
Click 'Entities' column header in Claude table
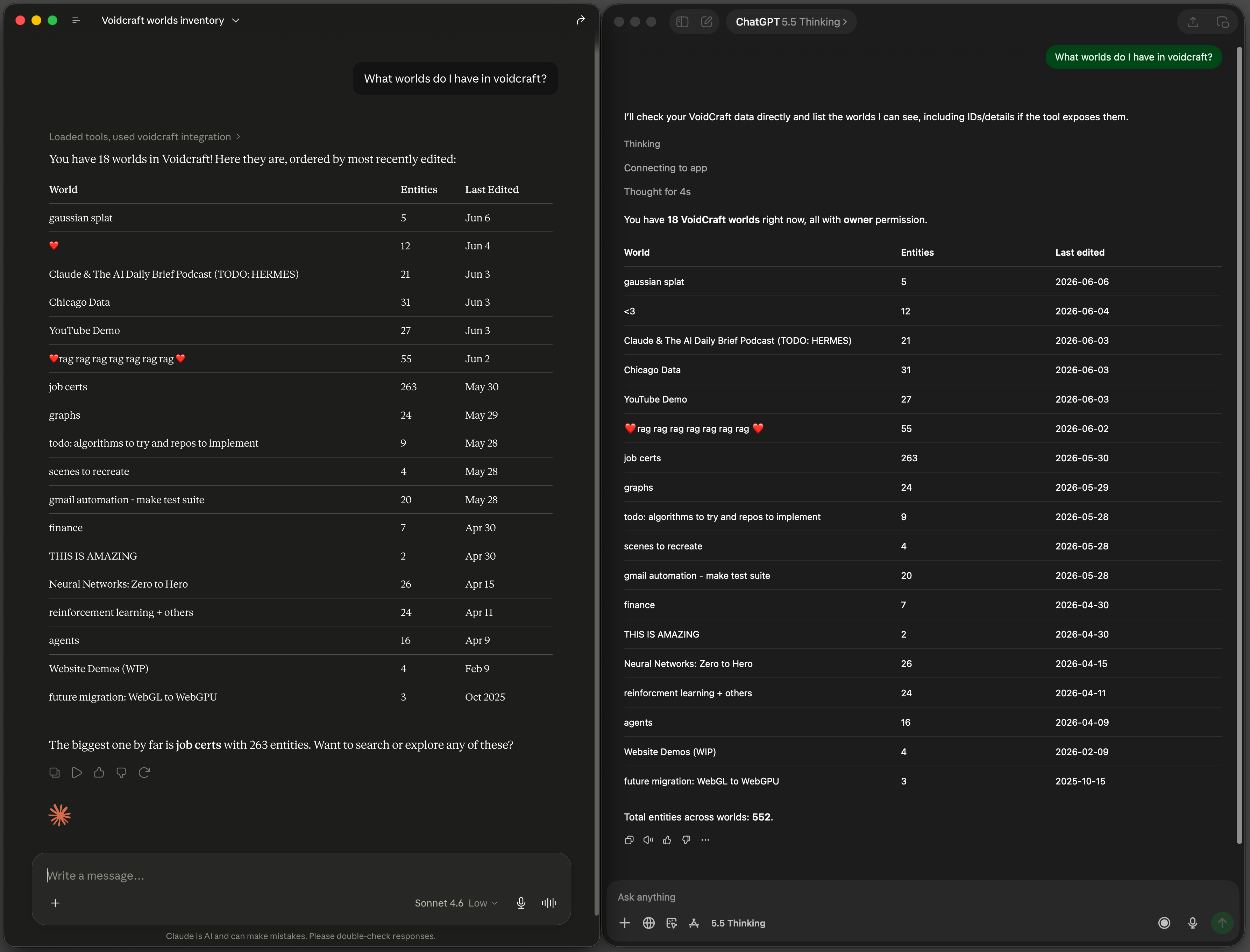click(419, 189)
